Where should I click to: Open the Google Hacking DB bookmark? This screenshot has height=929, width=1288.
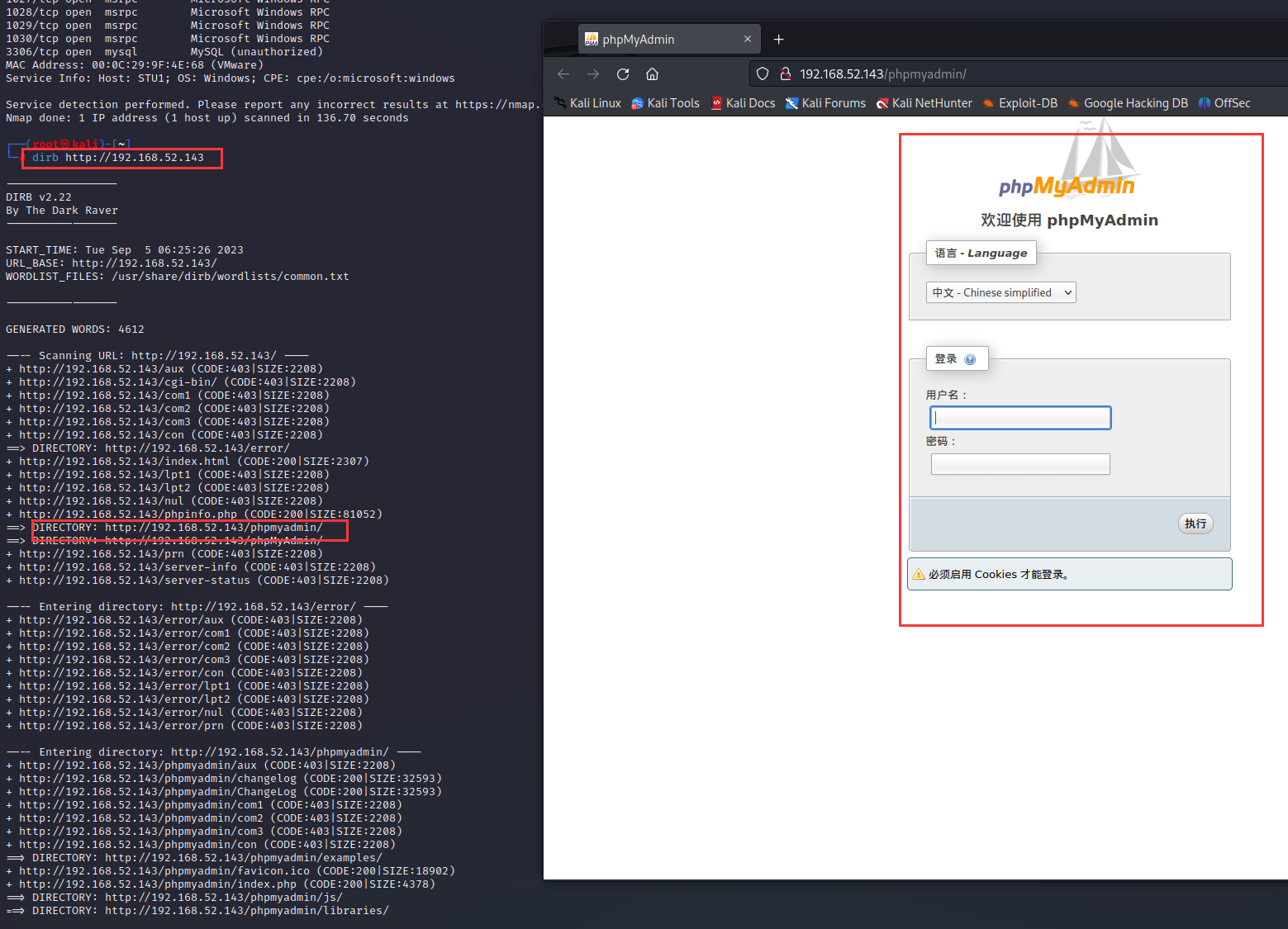1128,103
